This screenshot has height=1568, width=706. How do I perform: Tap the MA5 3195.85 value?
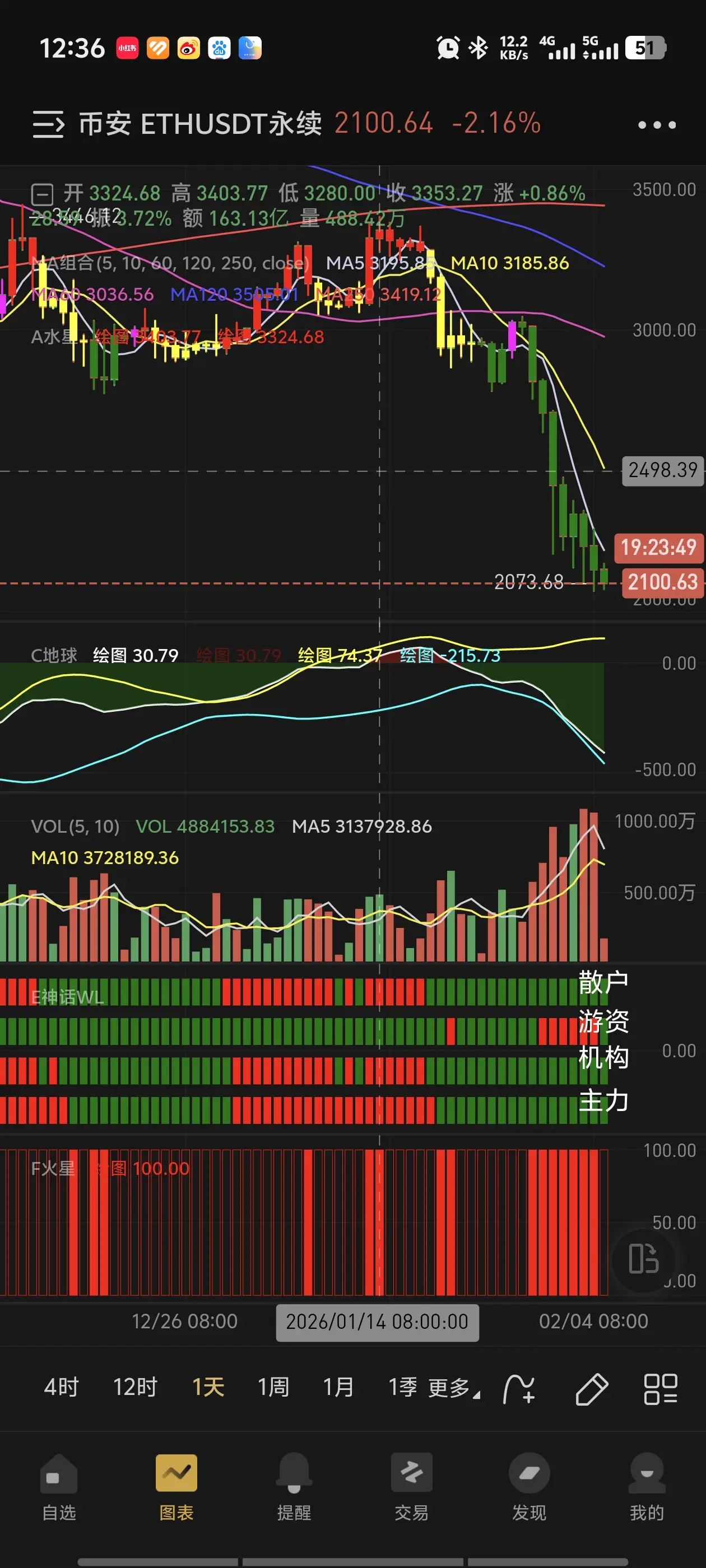point(380,263)
